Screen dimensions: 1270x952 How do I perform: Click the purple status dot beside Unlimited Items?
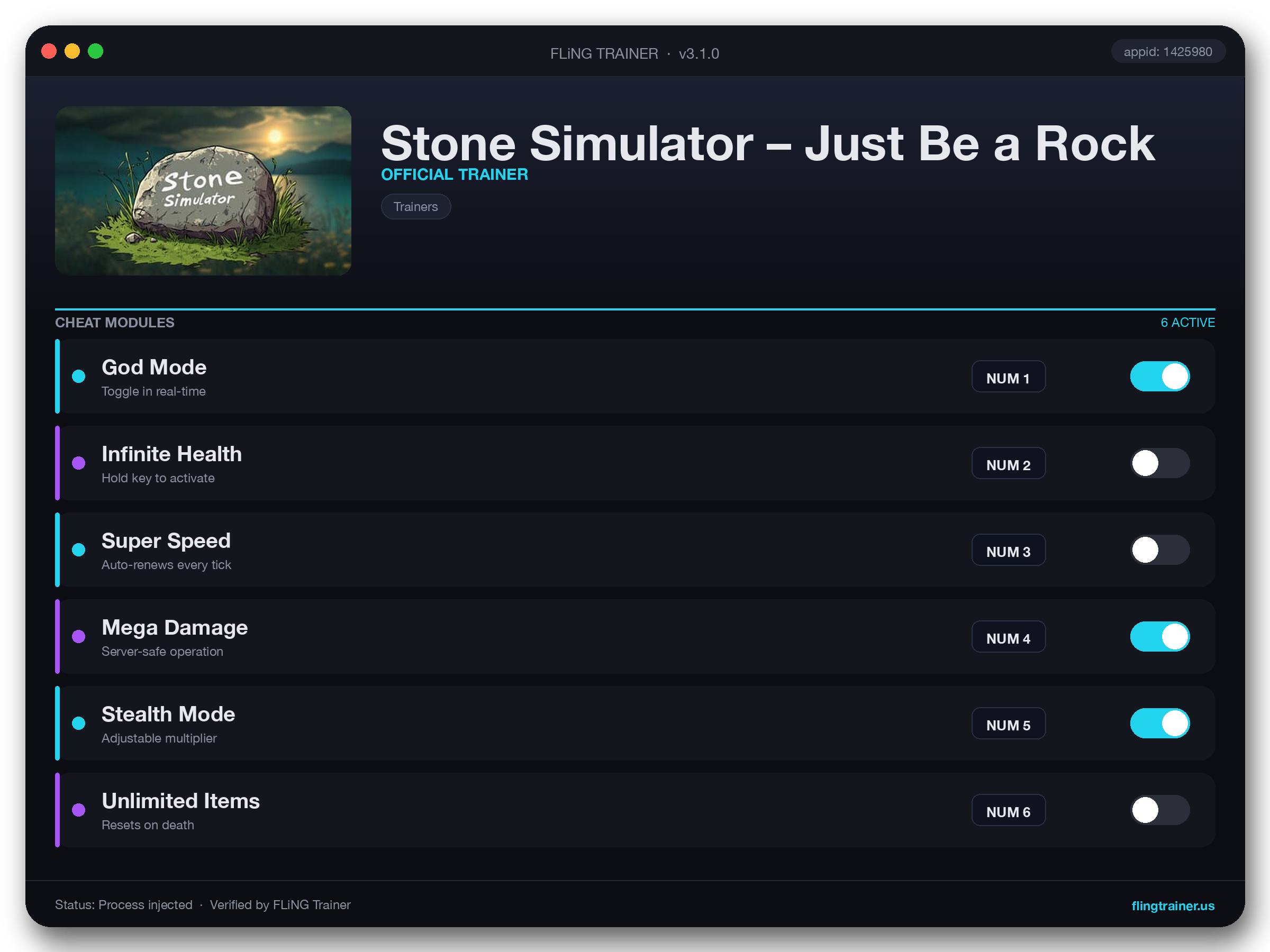pyautogui.click(x=79, y=810)
